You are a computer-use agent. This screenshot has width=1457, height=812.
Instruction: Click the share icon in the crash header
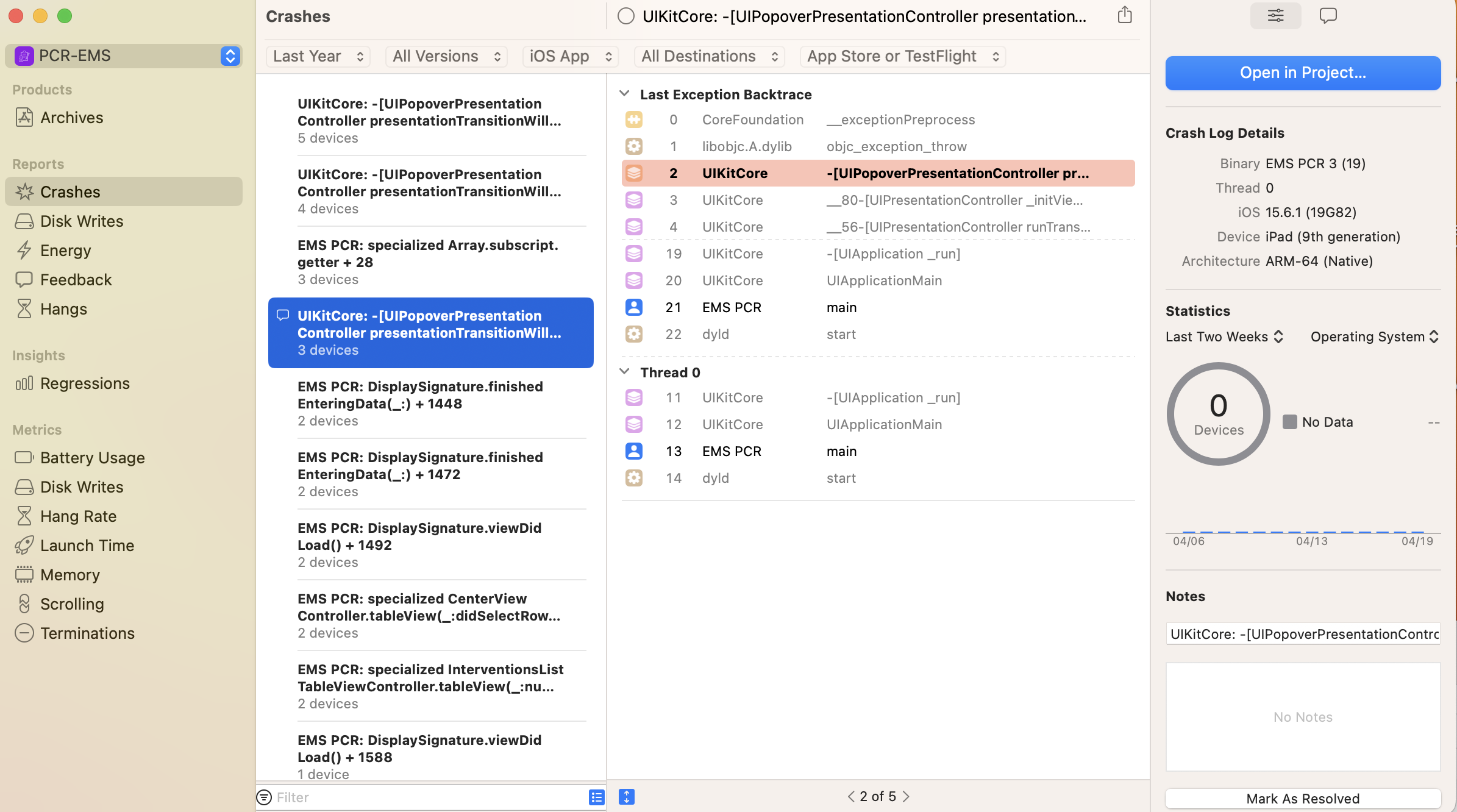[1125, 16]
